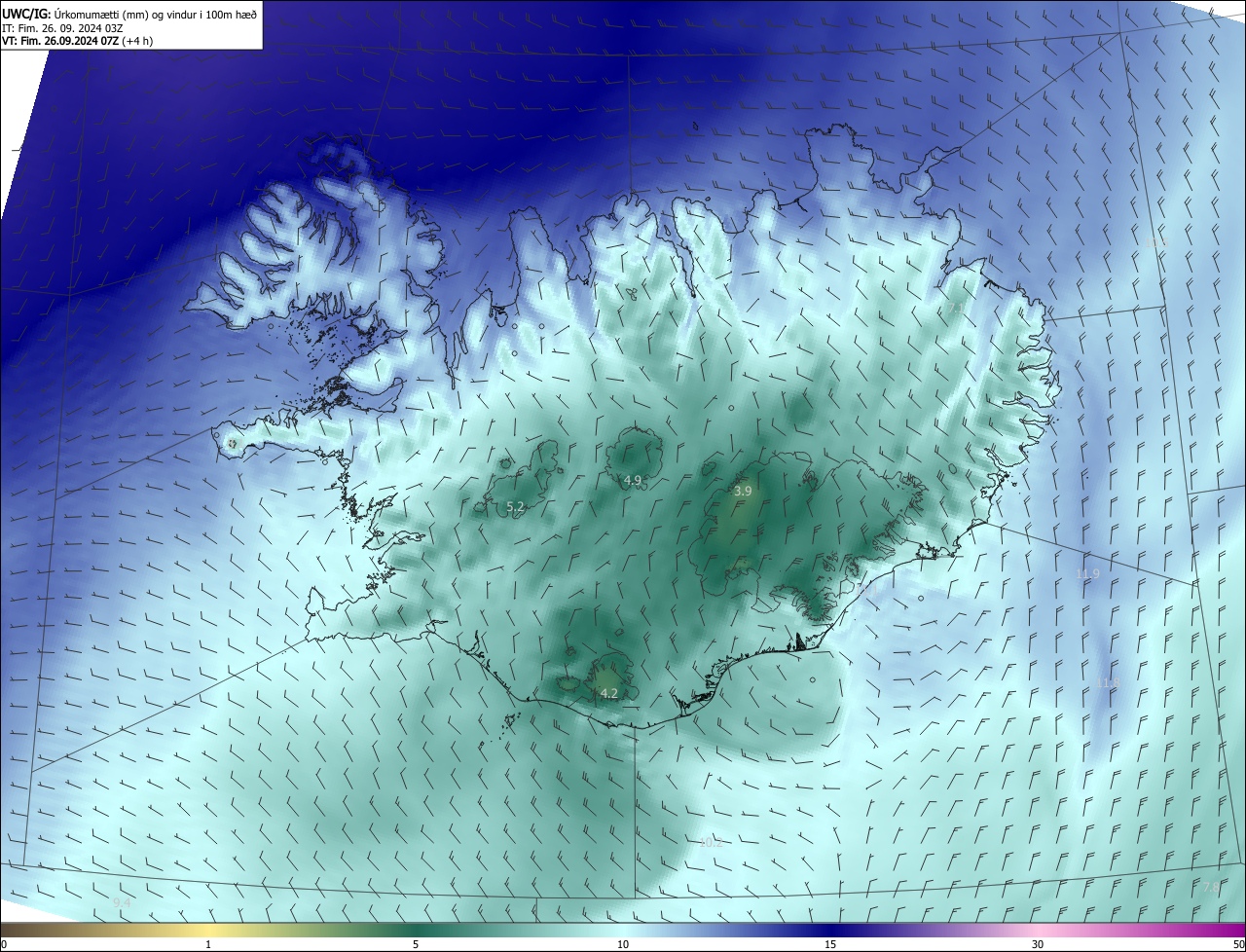
Task: Click the 10 tick label on the color scale
Action: tap(623, 944)
